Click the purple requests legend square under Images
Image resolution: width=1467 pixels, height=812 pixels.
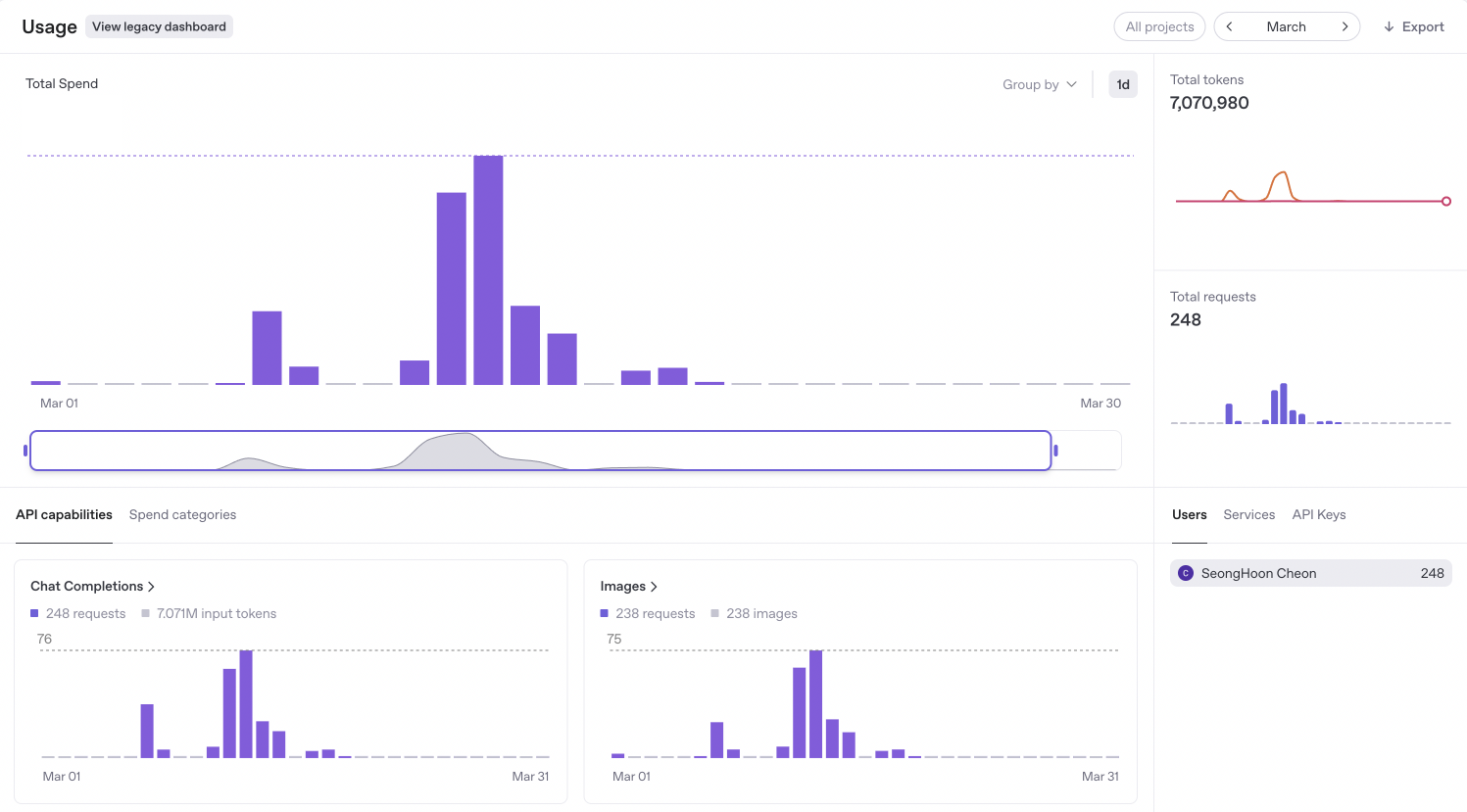pos(605,613)
